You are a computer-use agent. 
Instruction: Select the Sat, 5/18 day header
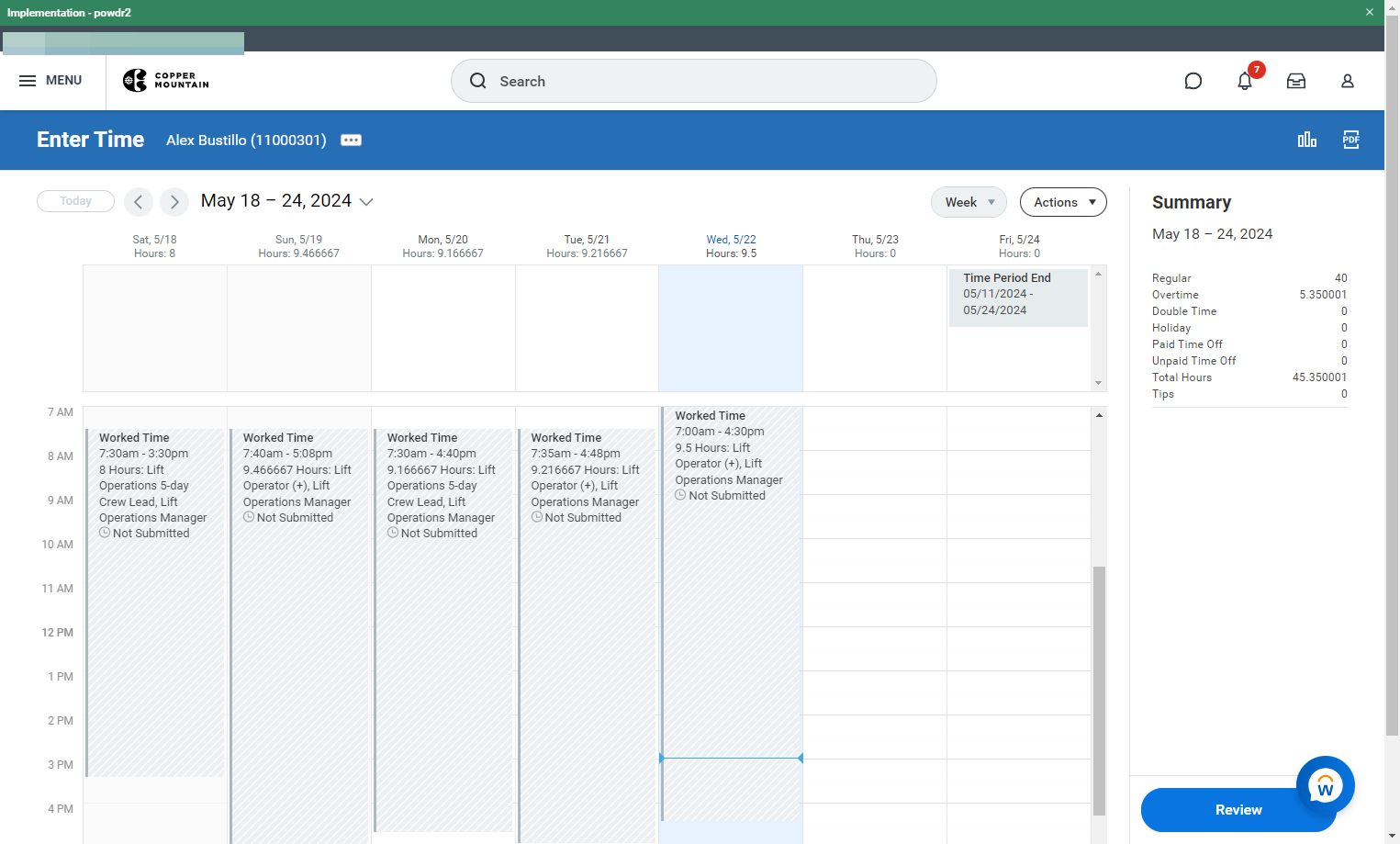click(x=154, y=246)
